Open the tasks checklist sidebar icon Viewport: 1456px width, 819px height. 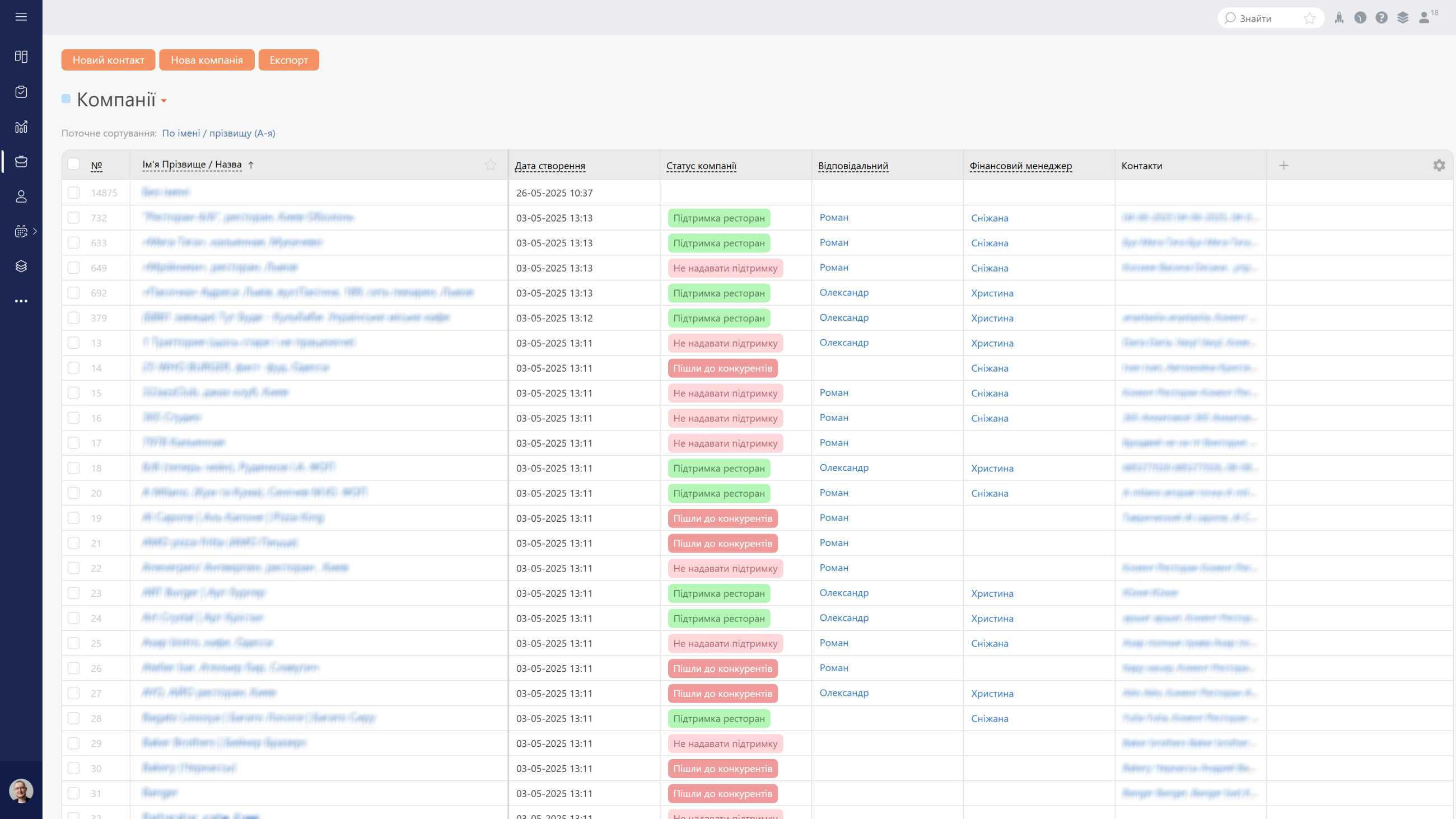pyautogui.click(x=21, y=92)
